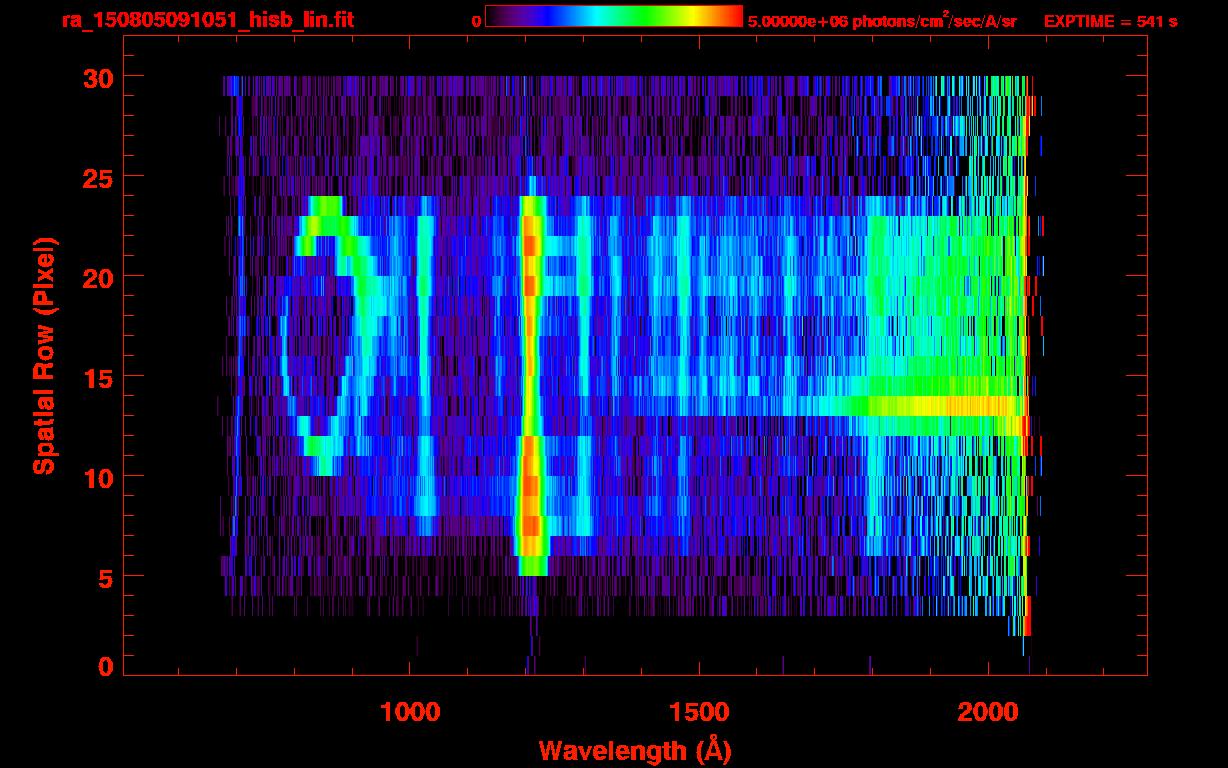
Task: Click the EXPTIME = 541 s text
Action: coord(1110,21)
